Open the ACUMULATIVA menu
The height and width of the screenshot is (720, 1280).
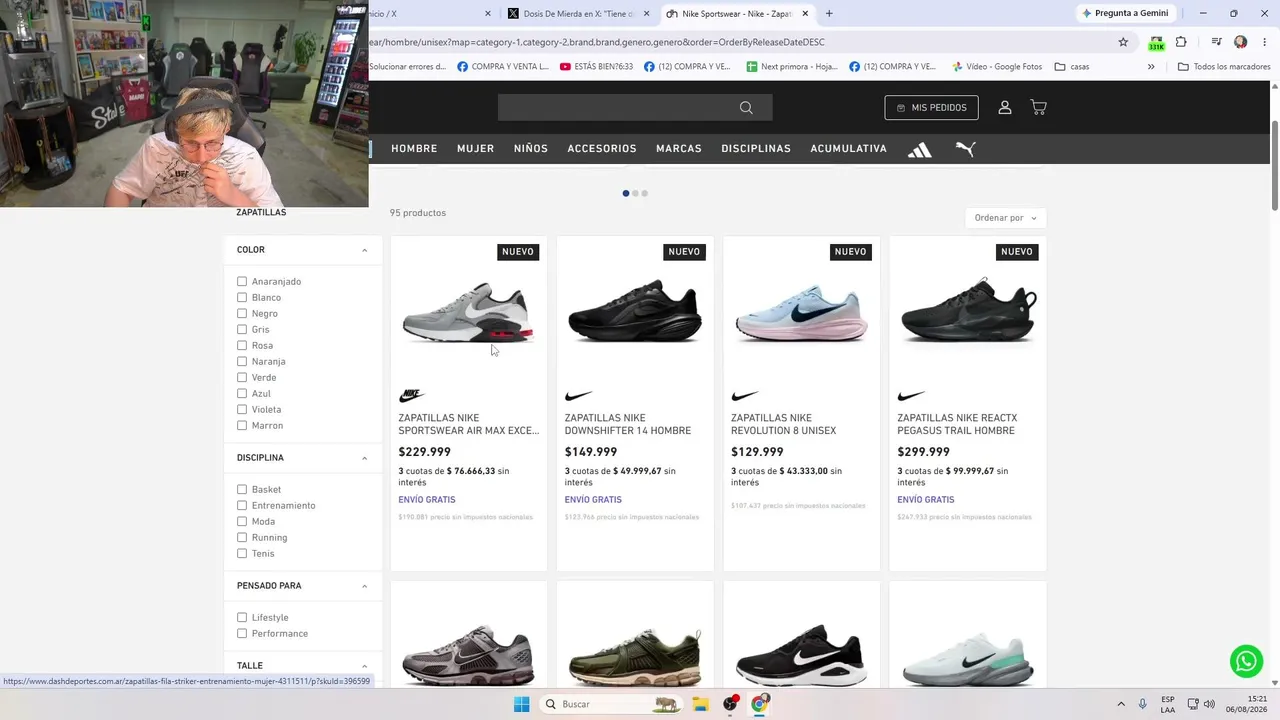pyautogui.click(x=848, y=148)
